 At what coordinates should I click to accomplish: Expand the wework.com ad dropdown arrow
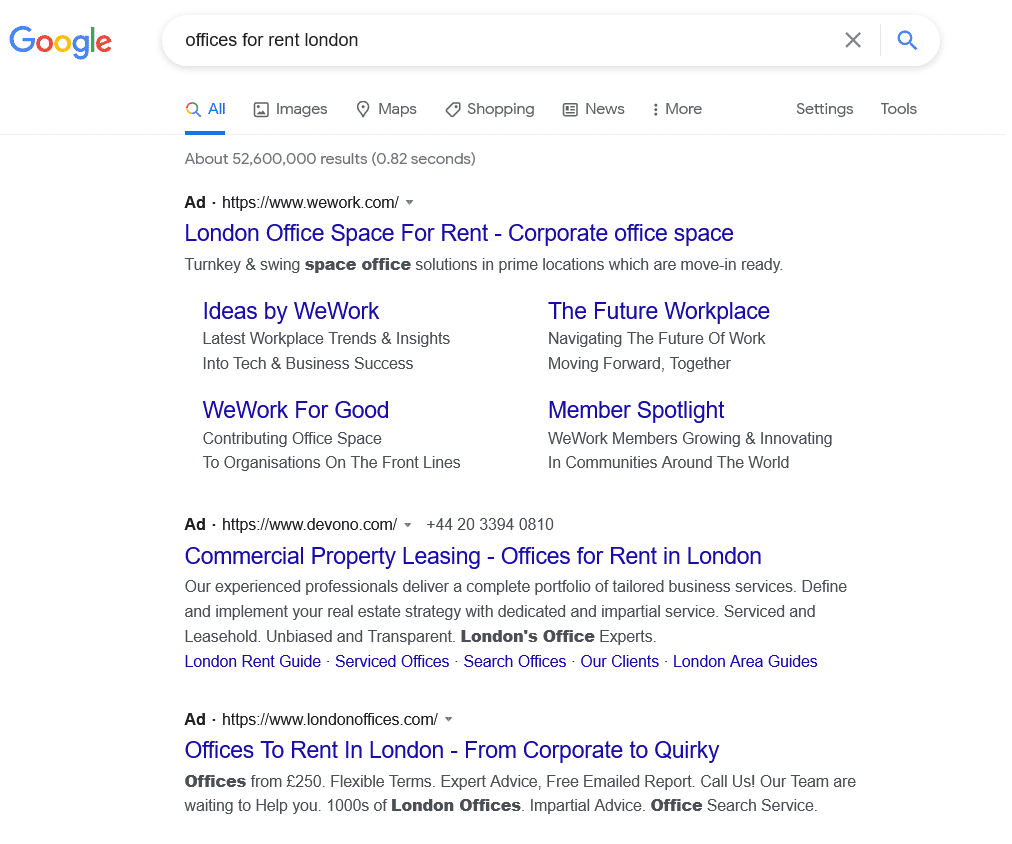tap(409, 202)
